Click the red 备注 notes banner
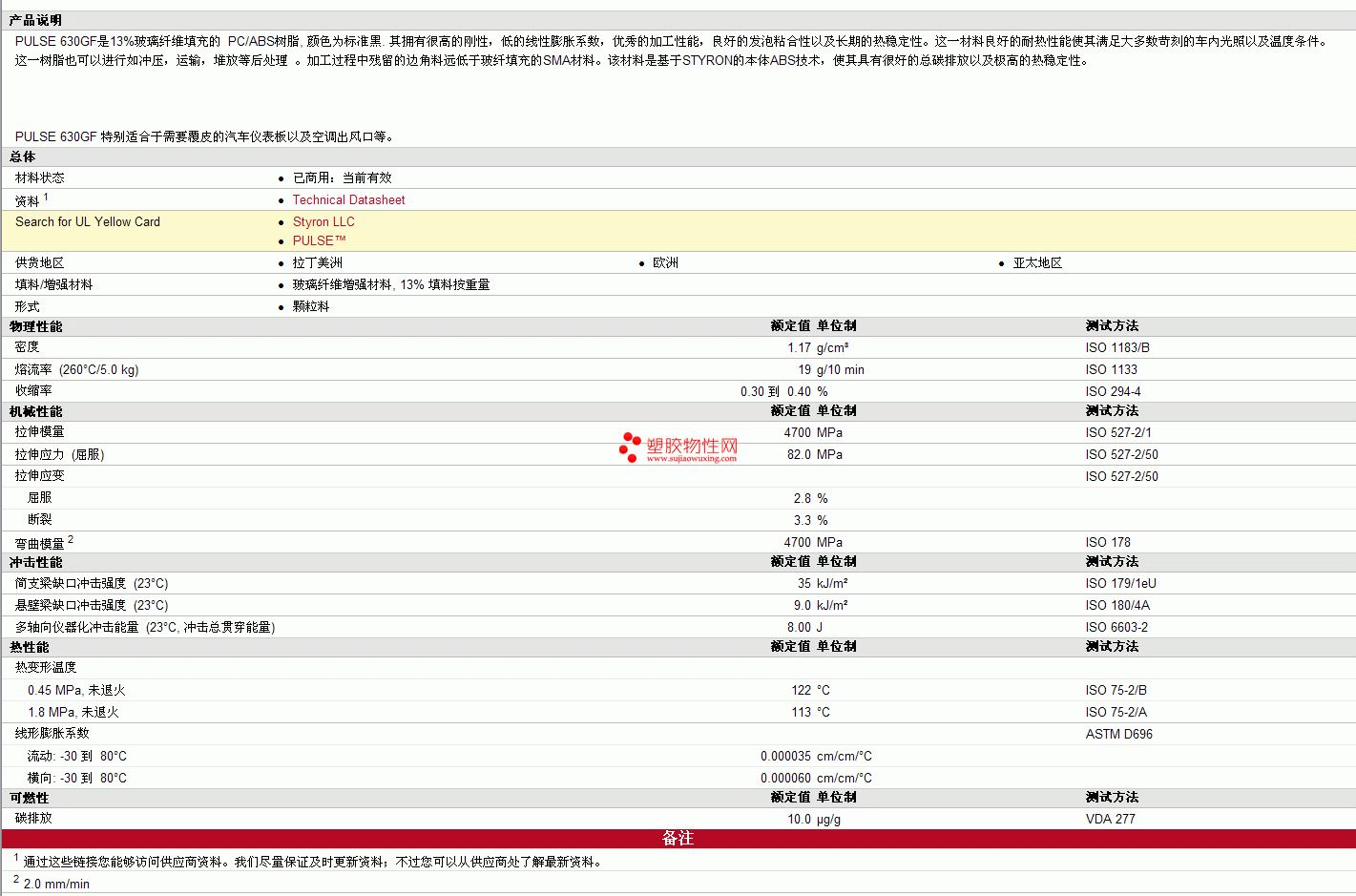Screen dimensions: 1356x896 coord(678,839)
